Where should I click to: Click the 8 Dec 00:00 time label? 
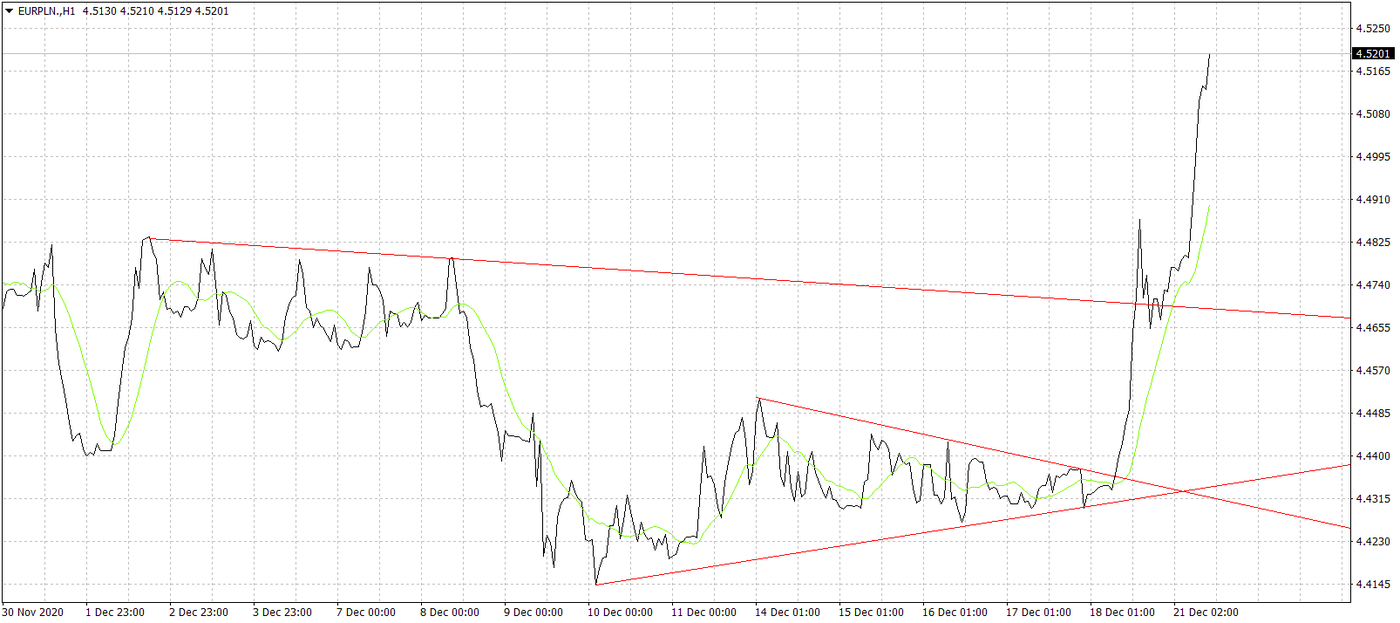tap(452, 612)
